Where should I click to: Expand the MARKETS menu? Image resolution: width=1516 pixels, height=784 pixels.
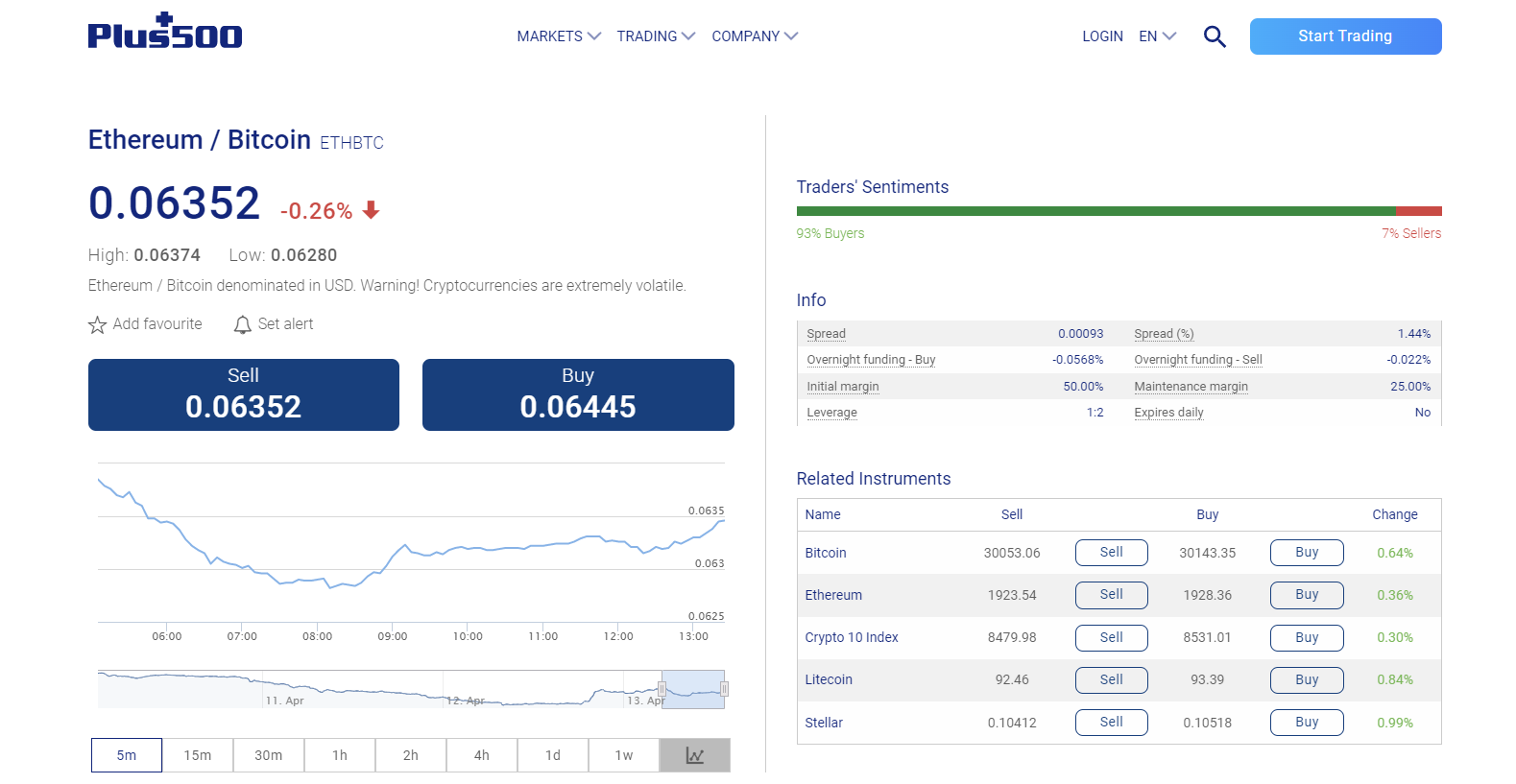(x=559, y=36)
